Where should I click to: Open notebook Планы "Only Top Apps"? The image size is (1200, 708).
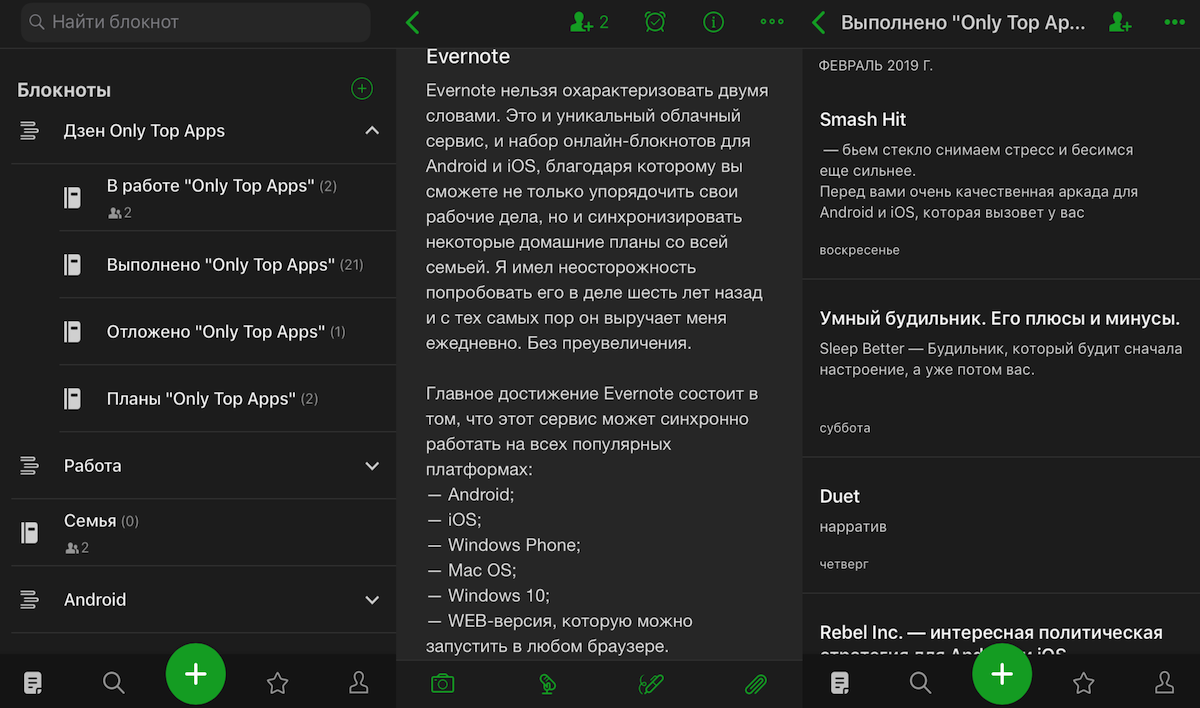[x=228, y=399]
